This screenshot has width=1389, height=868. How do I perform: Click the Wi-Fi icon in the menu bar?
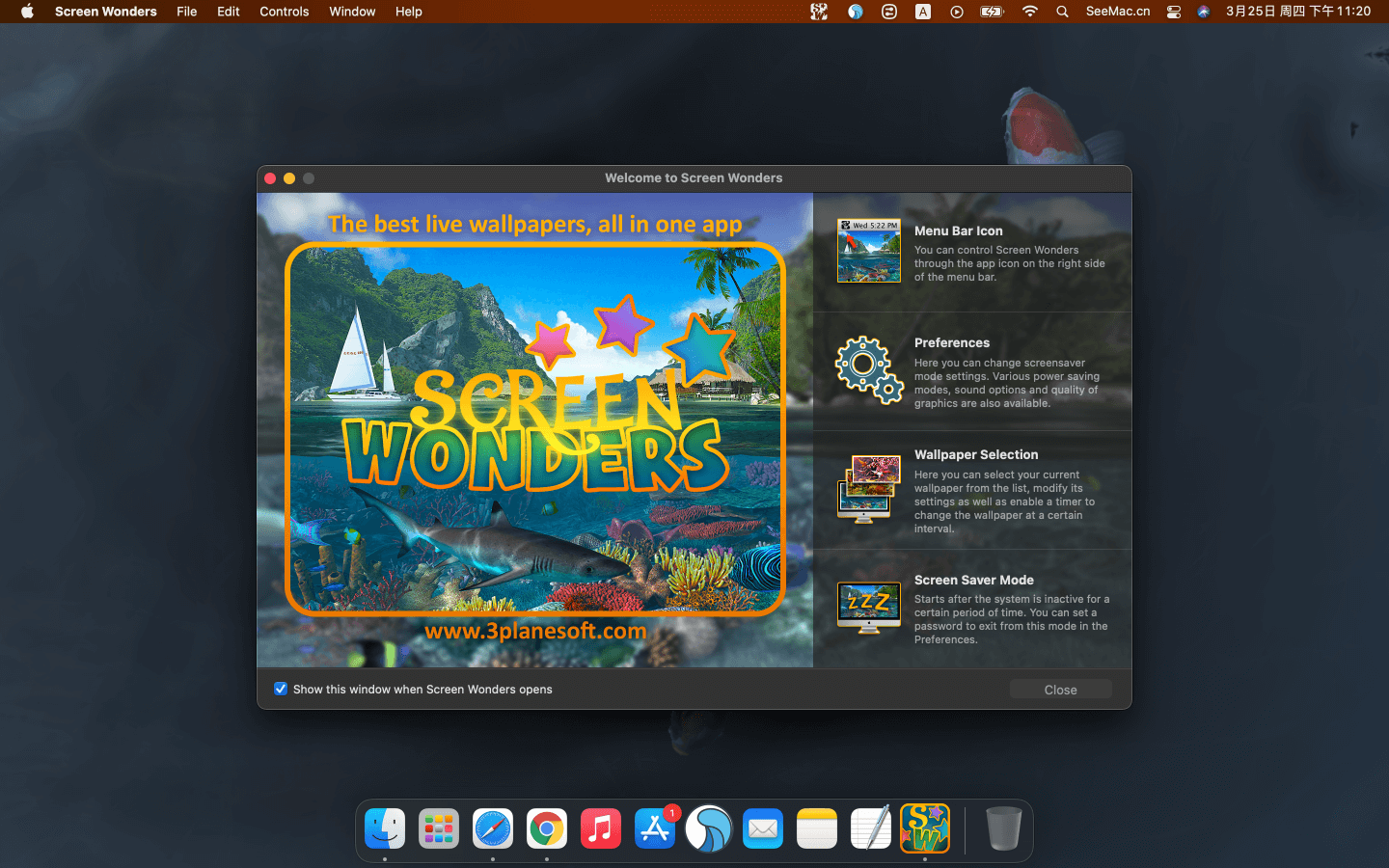pos(1029,12)
